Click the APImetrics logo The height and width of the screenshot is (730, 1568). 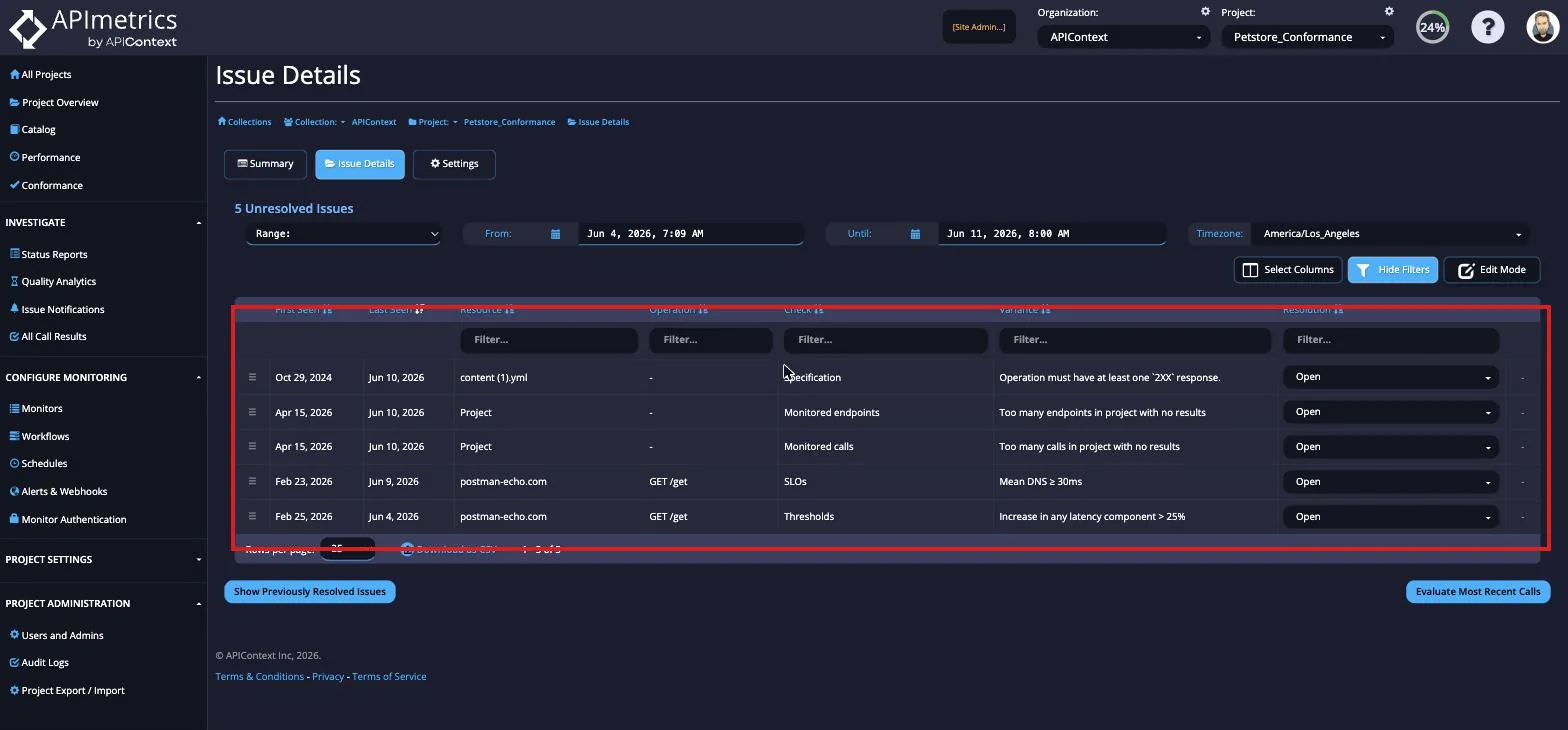pyautogui.click(x=93, y=28)
